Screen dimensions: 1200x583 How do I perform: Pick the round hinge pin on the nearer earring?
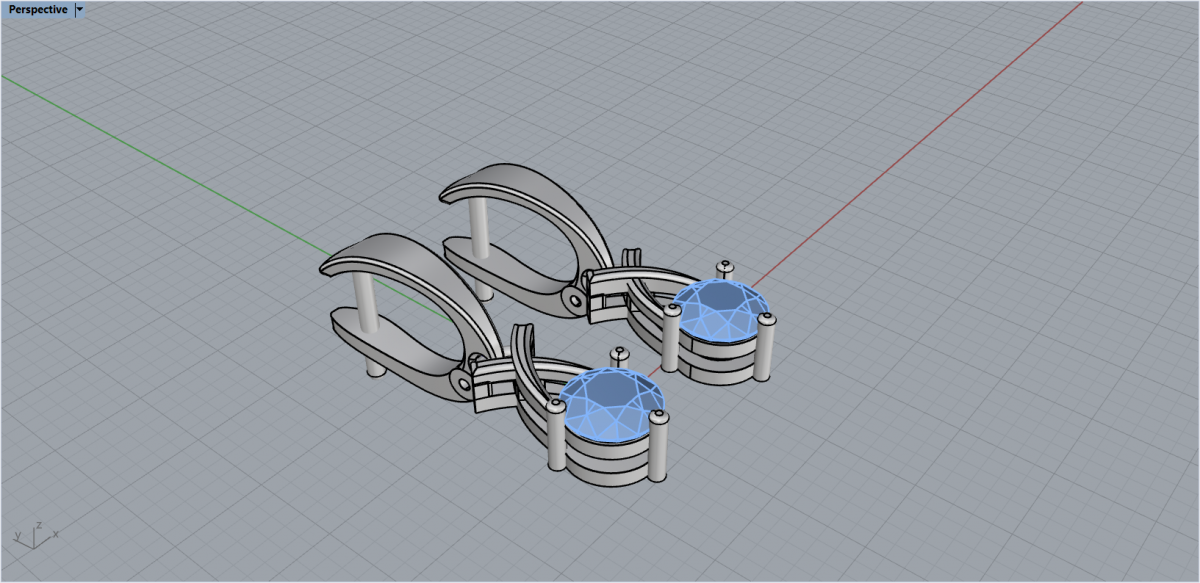(463, 382)
